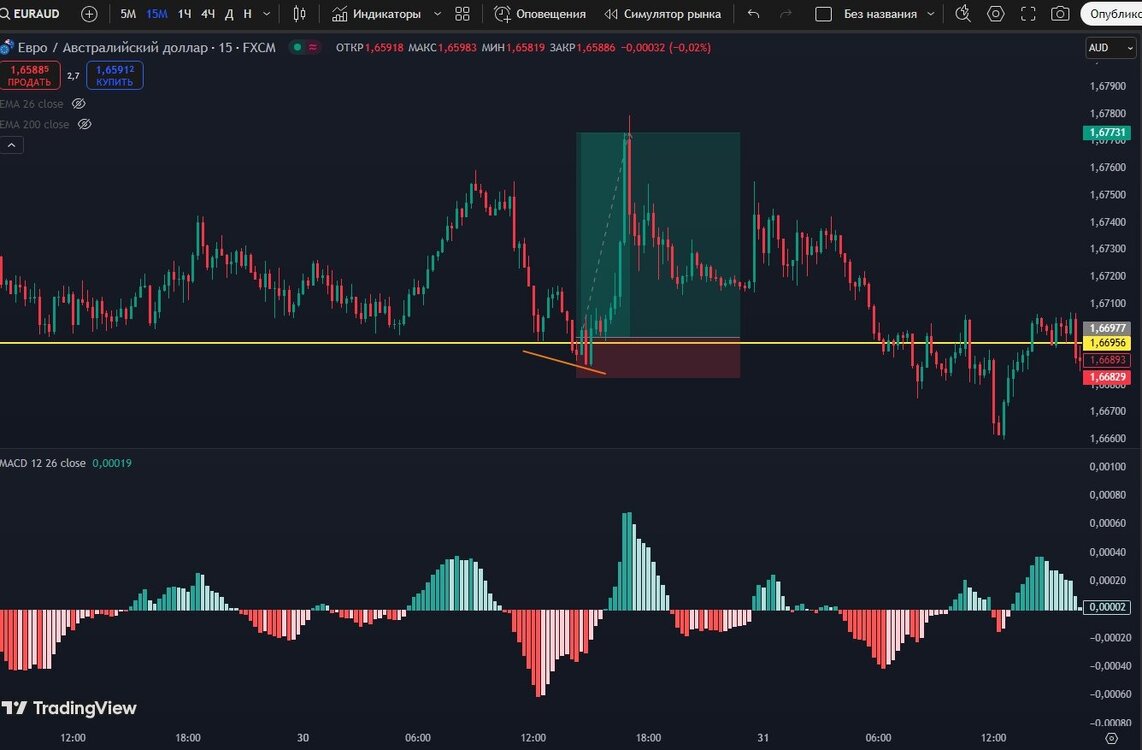Click the МИН low value 1,65819
Screen dimensions: 1142x750
click(x=525, y=47)
